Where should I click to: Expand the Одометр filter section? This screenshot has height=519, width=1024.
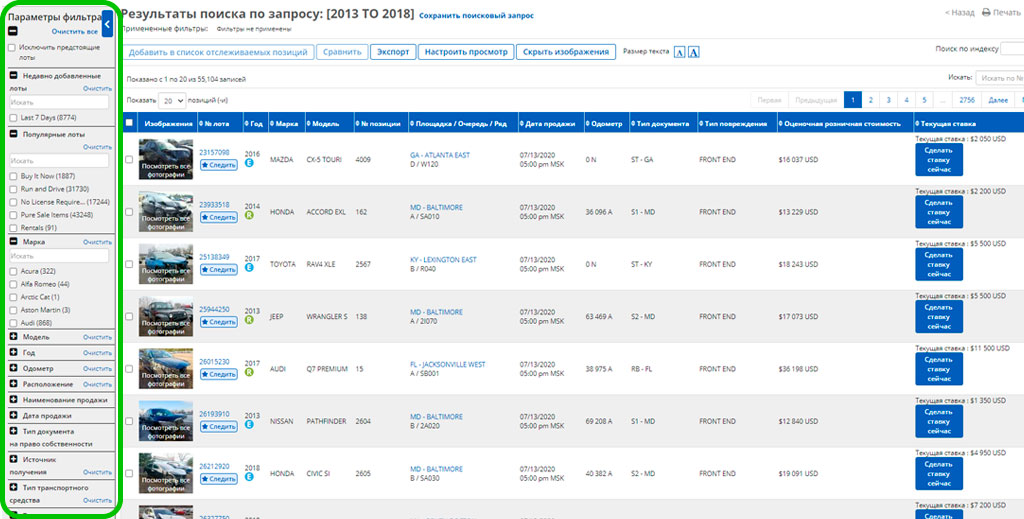(x=14, y=368)
